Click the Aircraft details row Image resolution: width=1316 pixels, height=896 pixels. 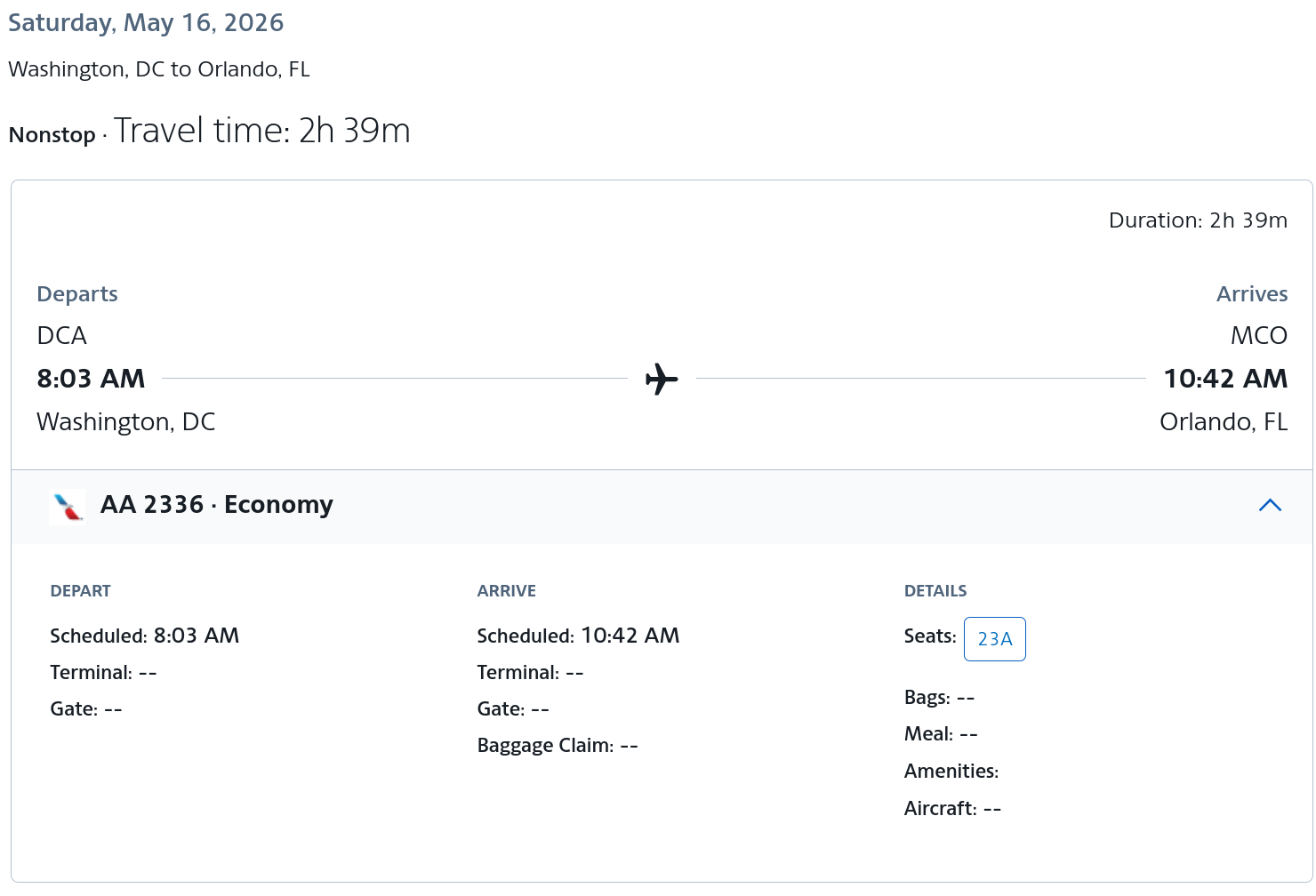tap(952, 809)
